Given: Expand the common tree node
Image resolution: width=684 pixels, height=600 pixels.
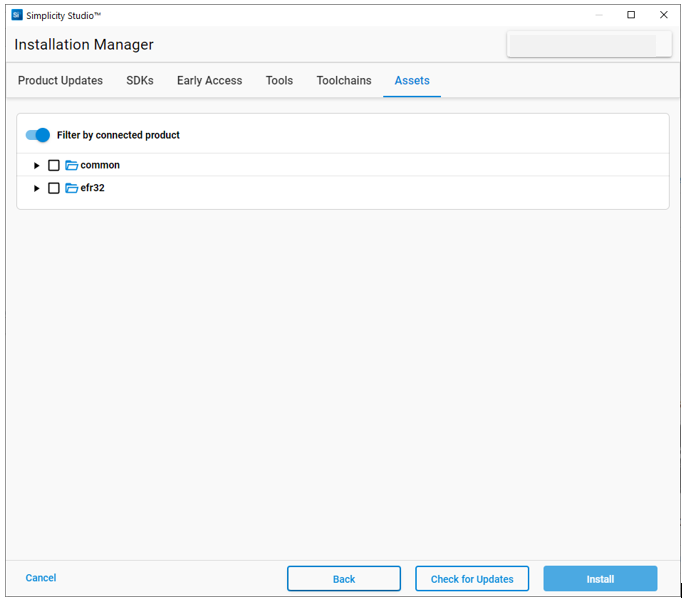Looking at the screenshot, I should point(37,165).
